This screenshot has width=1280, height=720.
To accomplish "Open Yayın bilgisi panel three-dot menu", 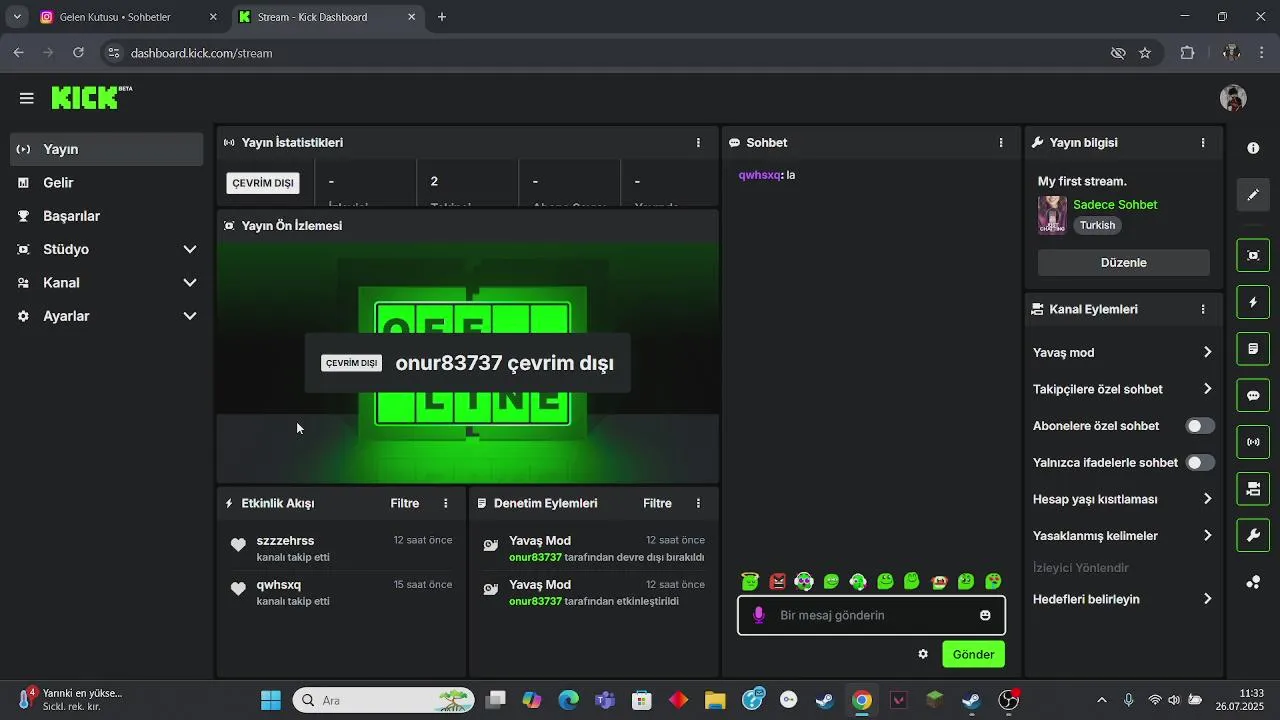I will [x=1203, y=143].
